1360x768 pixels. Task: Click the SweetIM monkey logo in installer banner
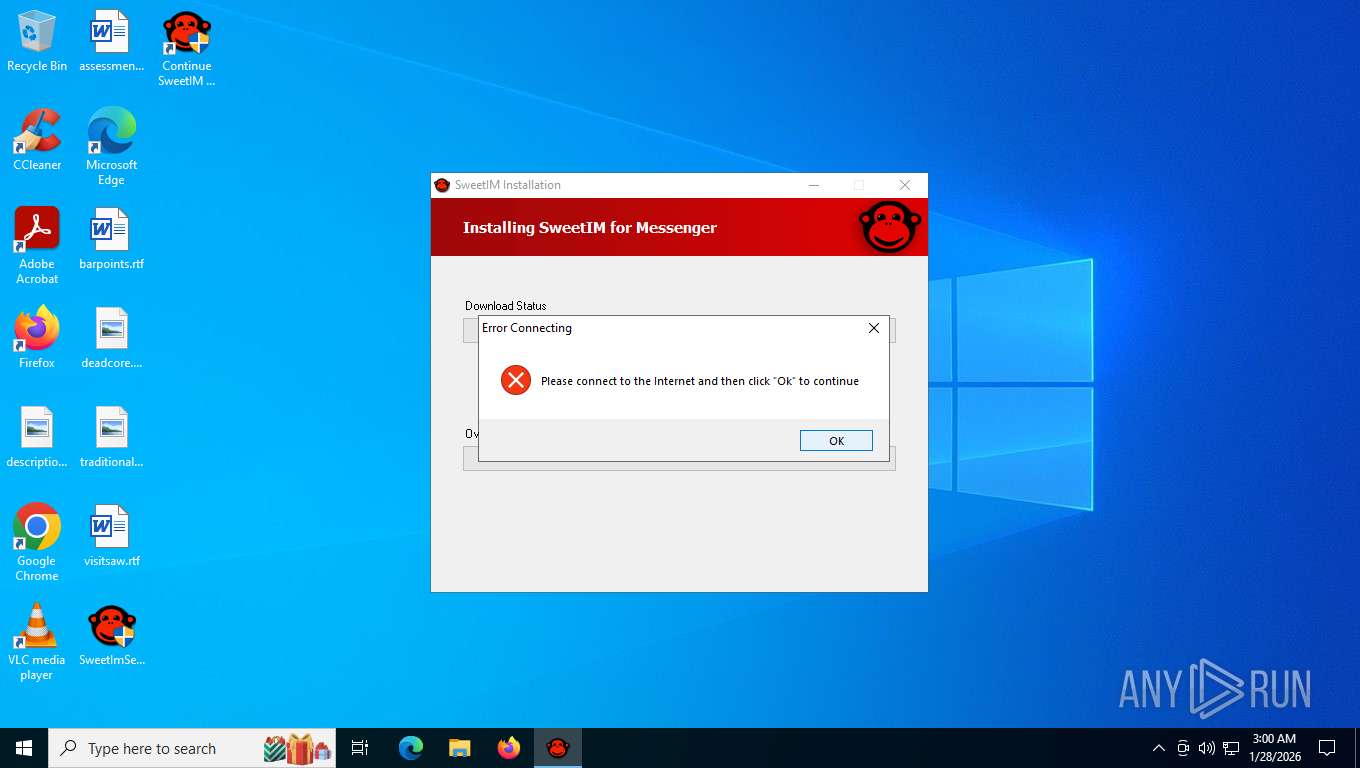tap(889, 227)
